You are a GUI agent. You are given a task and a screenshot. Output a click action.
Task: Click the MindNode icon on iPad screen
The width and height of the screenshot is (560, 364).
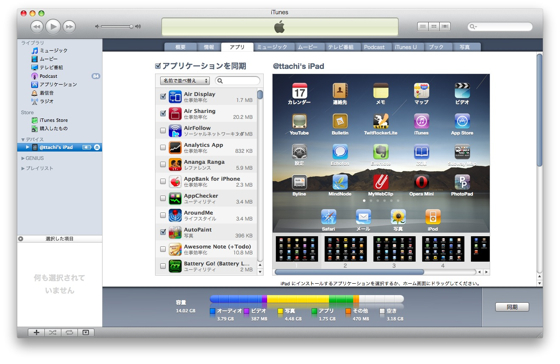pos(340,182)
